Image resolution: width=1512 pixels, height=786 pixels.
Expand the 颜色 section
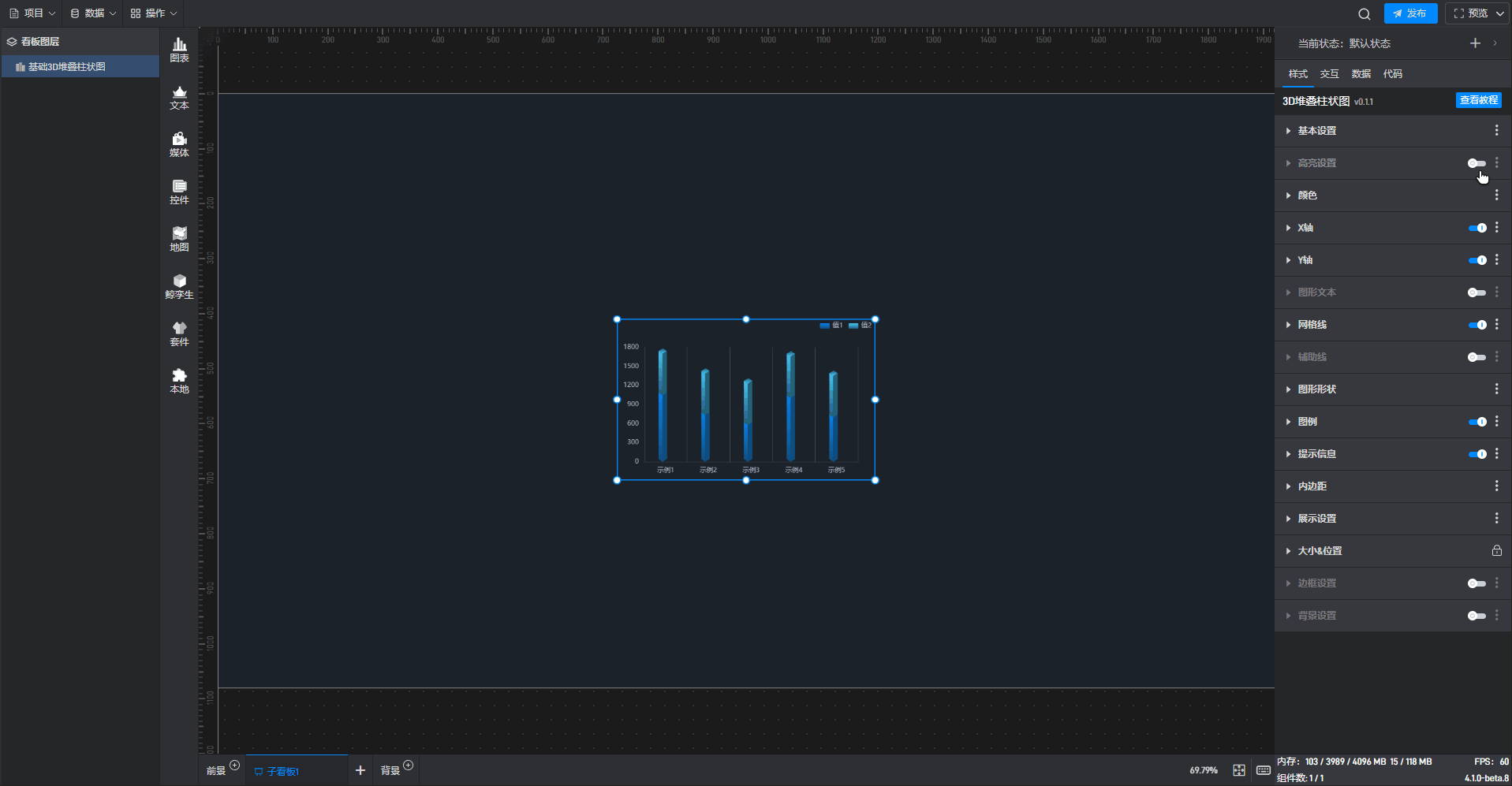tap(1288, 196)
